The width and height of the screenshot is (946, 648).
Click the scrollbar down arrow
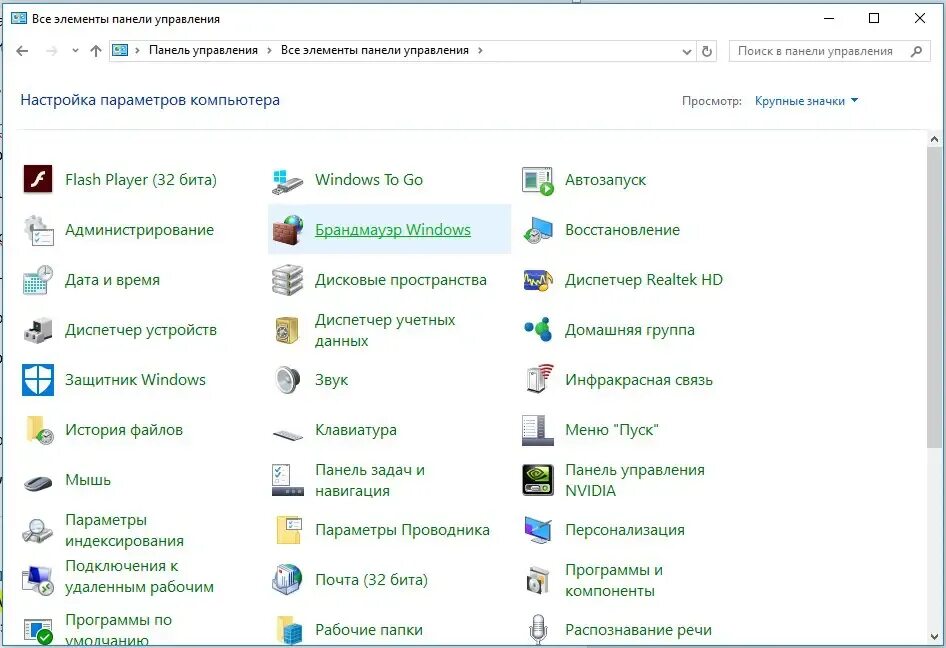click(x=935, y=637)
